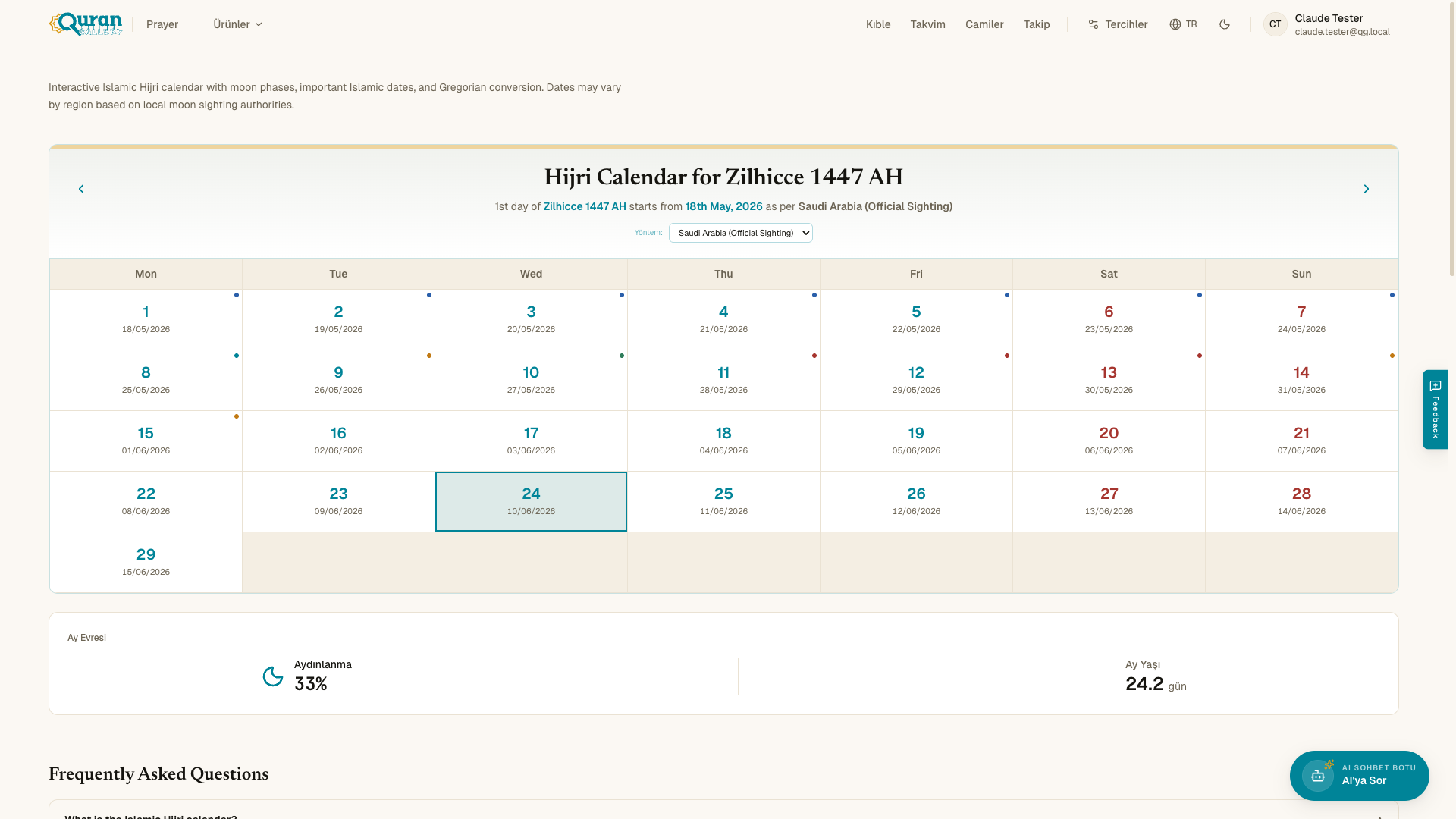Click the Aydınlanma 33% value
Image resolution: width=1456 pixels, height=819 pixels.
(x=311, y=684)
